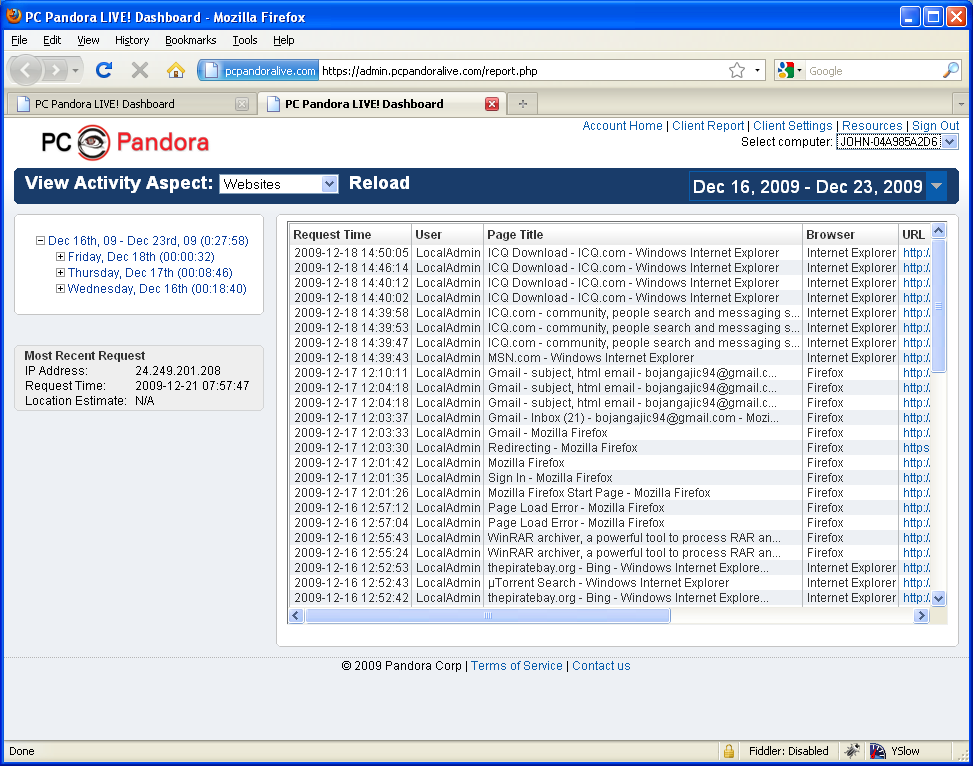Open the Select computer dropdown
This screenshot has width=973, height=766.
point(897,142)
